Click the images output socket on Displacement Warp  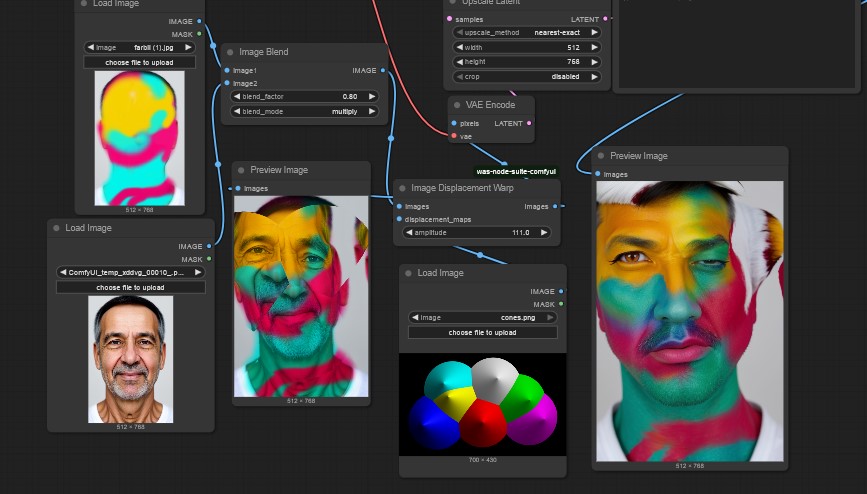tap(555, 206)
